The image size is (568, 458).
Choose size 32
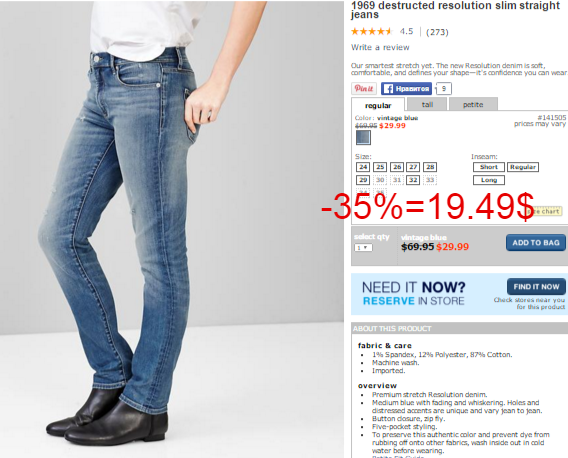click(x=413, y=180)
